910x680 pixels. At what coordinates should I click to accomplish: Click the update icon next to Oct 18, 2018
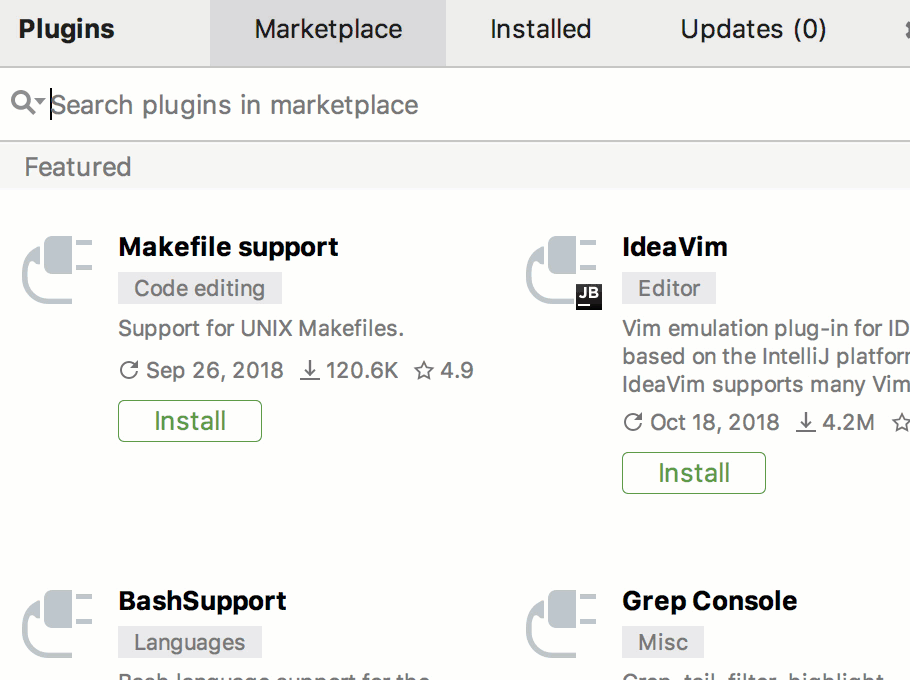tap(632, 422)
